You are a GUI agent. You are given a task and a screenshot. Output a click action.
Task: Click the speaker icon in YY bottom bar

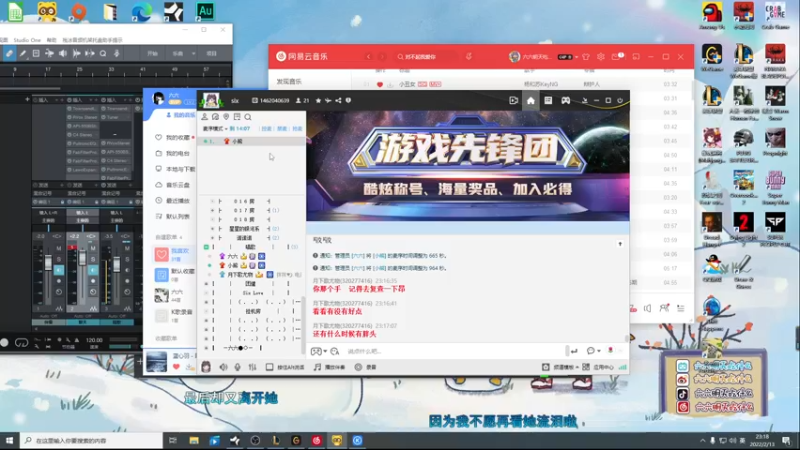(223, 367)
